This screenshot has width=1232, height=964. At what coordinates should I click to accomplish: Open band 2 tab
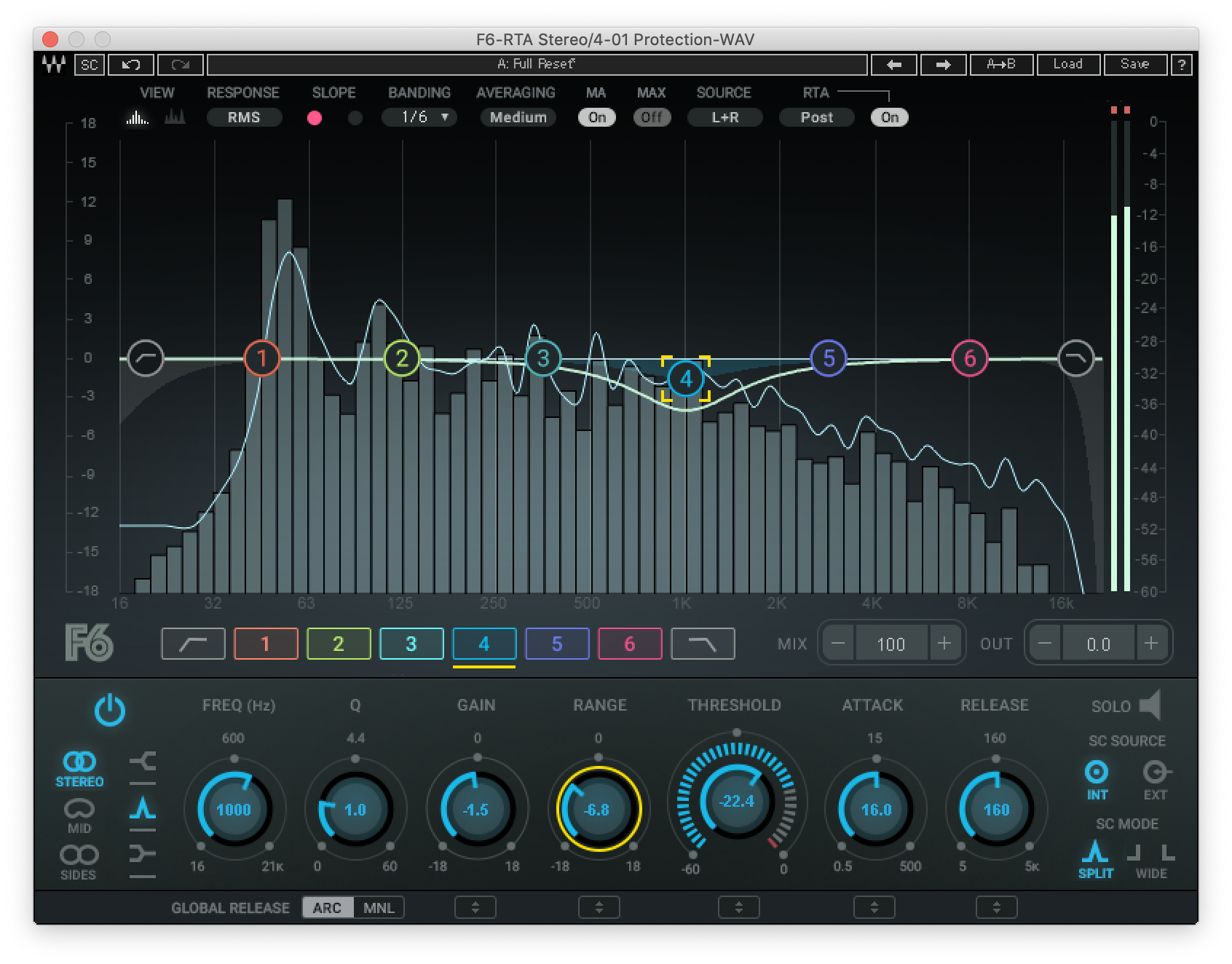339,644
